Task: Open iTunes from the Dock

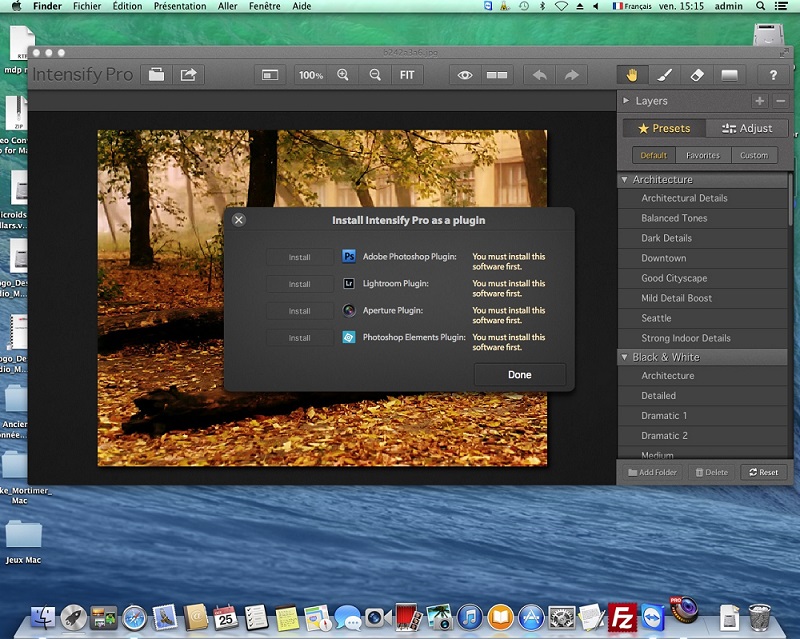Action: pyautogui.click(x=470, y=618)
